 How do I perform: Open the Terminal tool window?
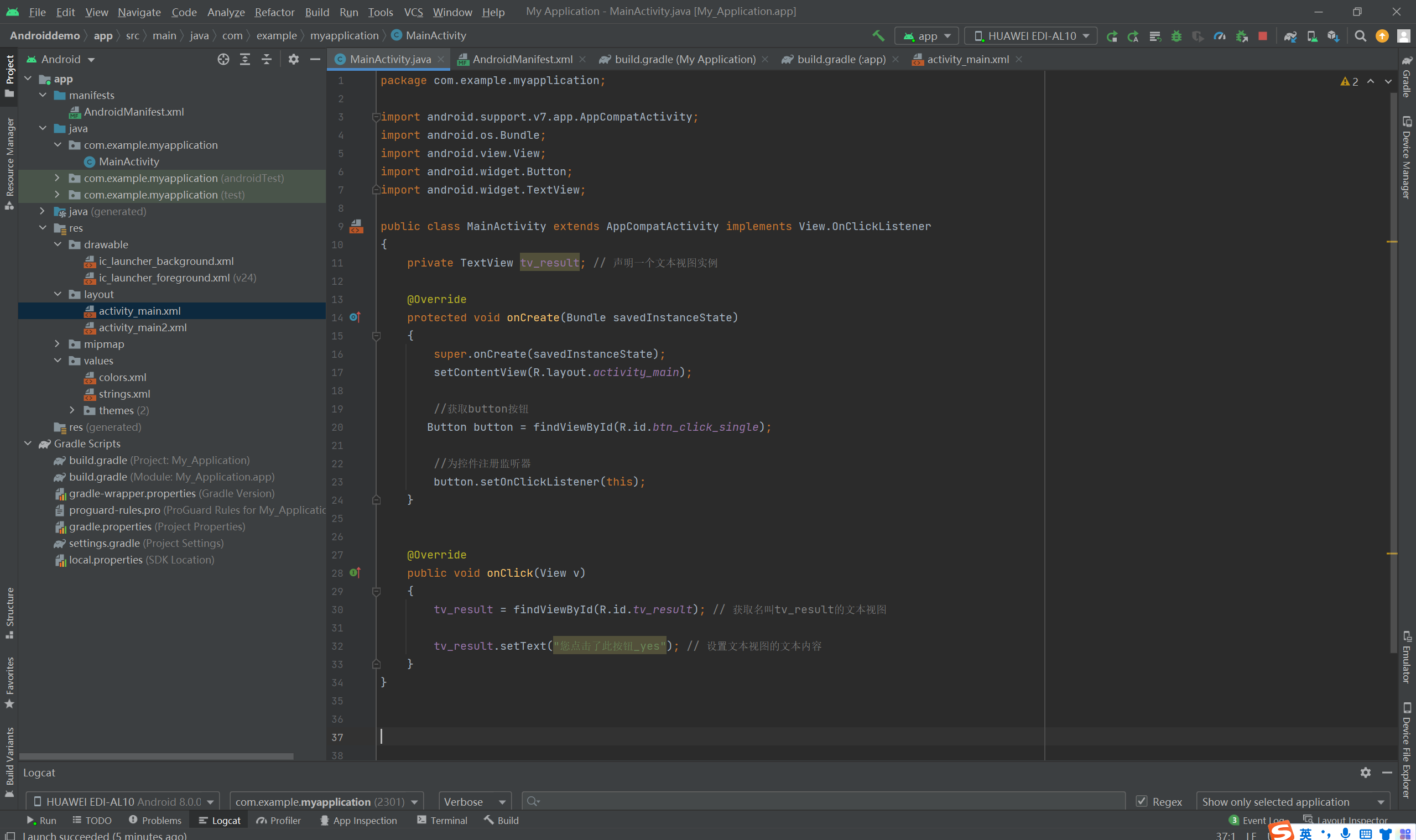(442, 820)
